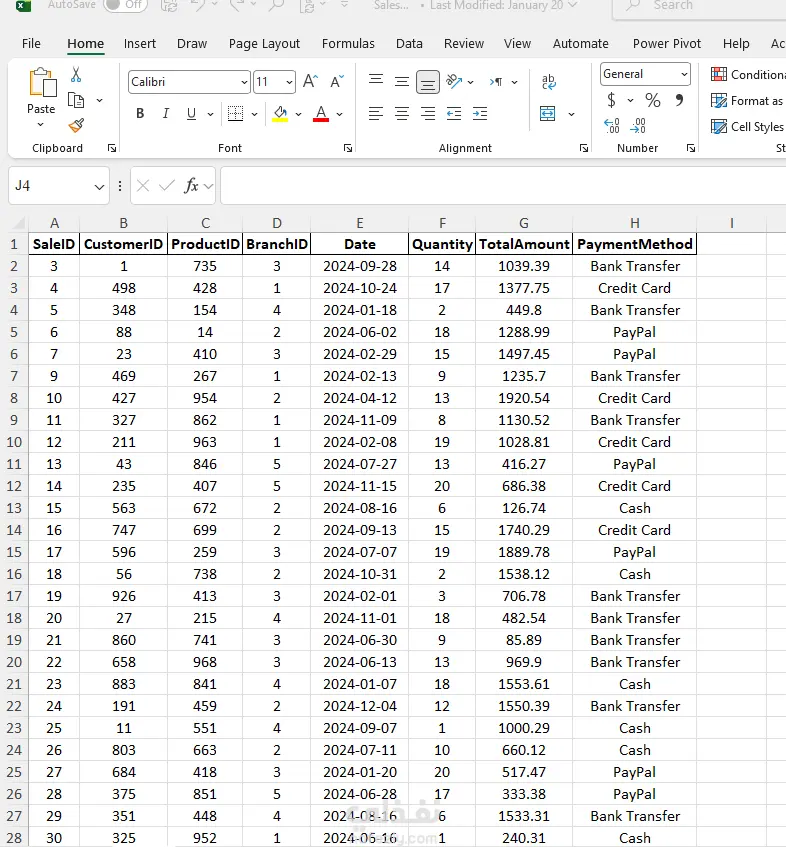
Task: Click Increase Indent icon
Action: 480,113
